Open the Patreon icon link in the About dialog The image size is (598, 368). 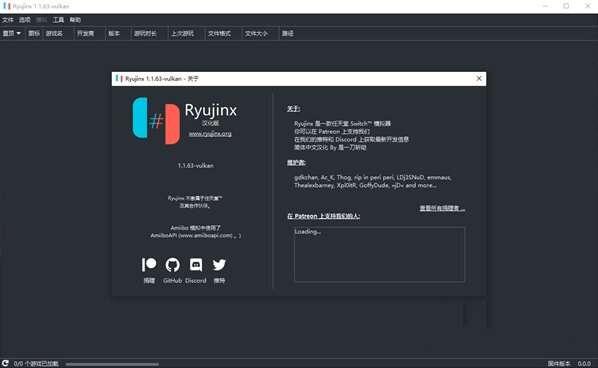coord(149,264)
